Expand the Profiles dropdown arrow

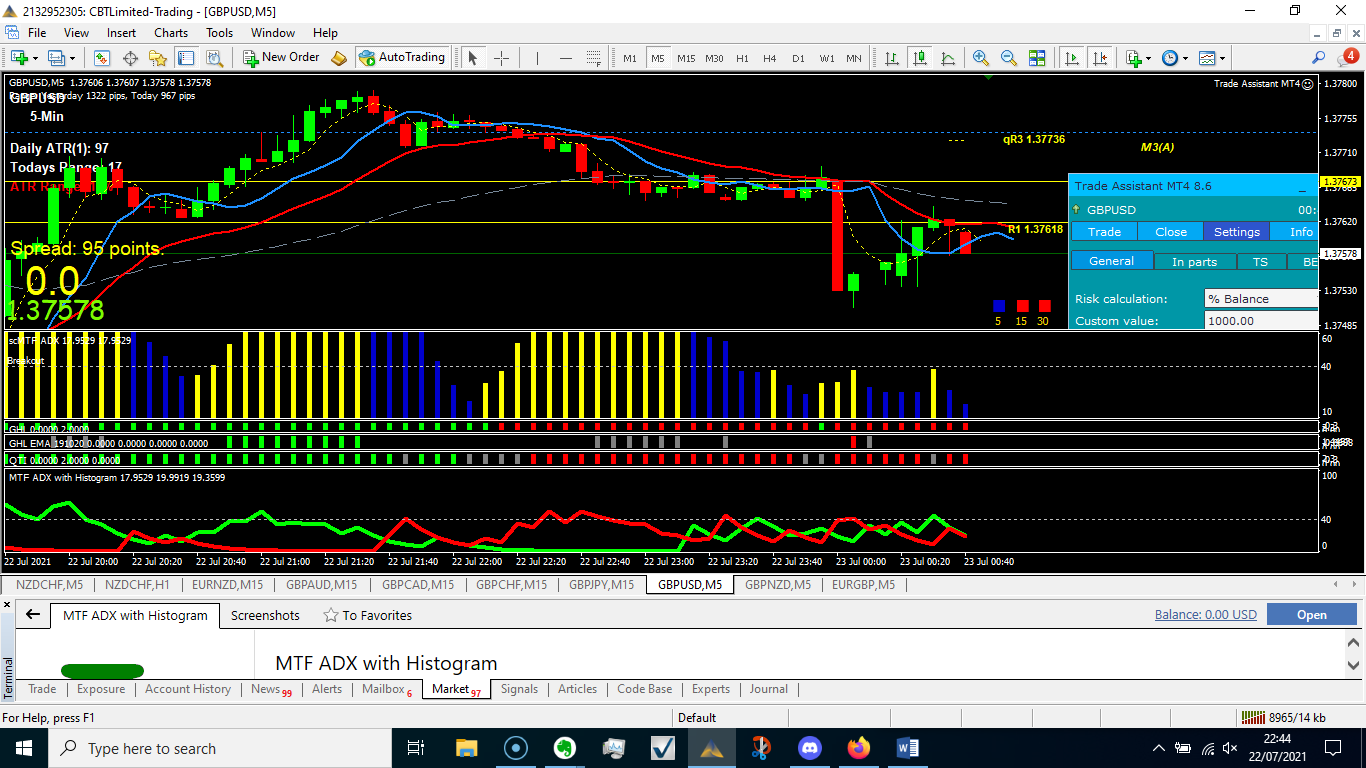72,58
